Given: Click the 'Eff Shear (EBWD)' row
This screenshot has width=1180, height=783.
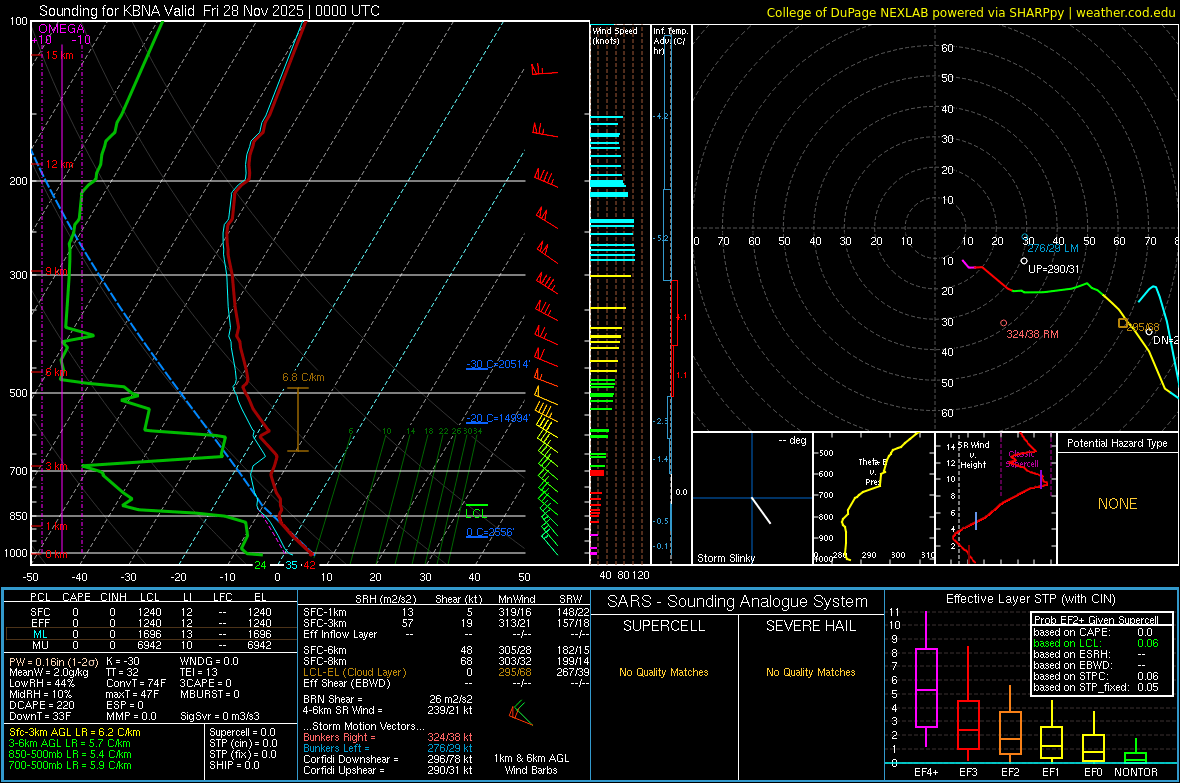Looking at the screenshot, I should 446,684.
